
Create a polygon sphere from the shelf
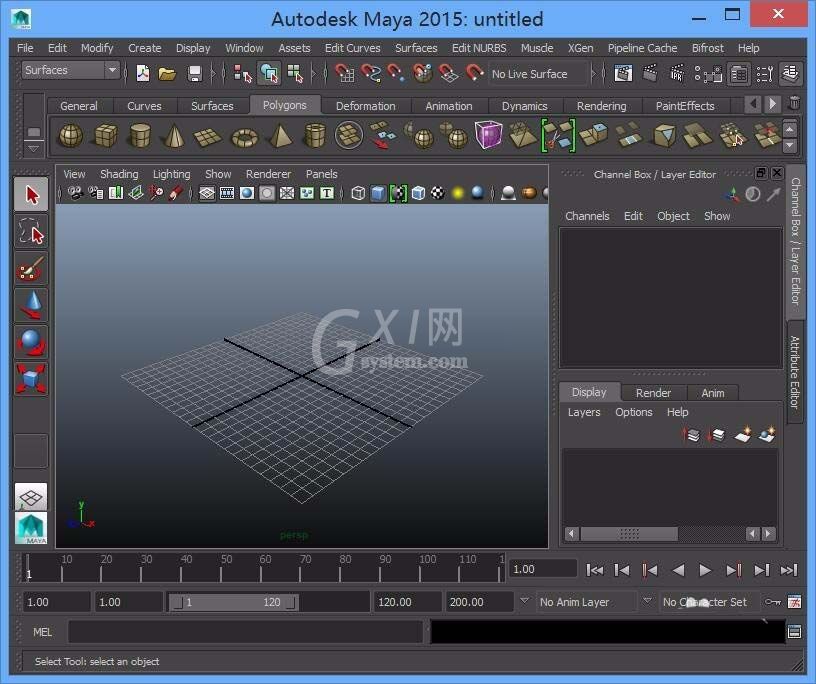tap(70, 136)
